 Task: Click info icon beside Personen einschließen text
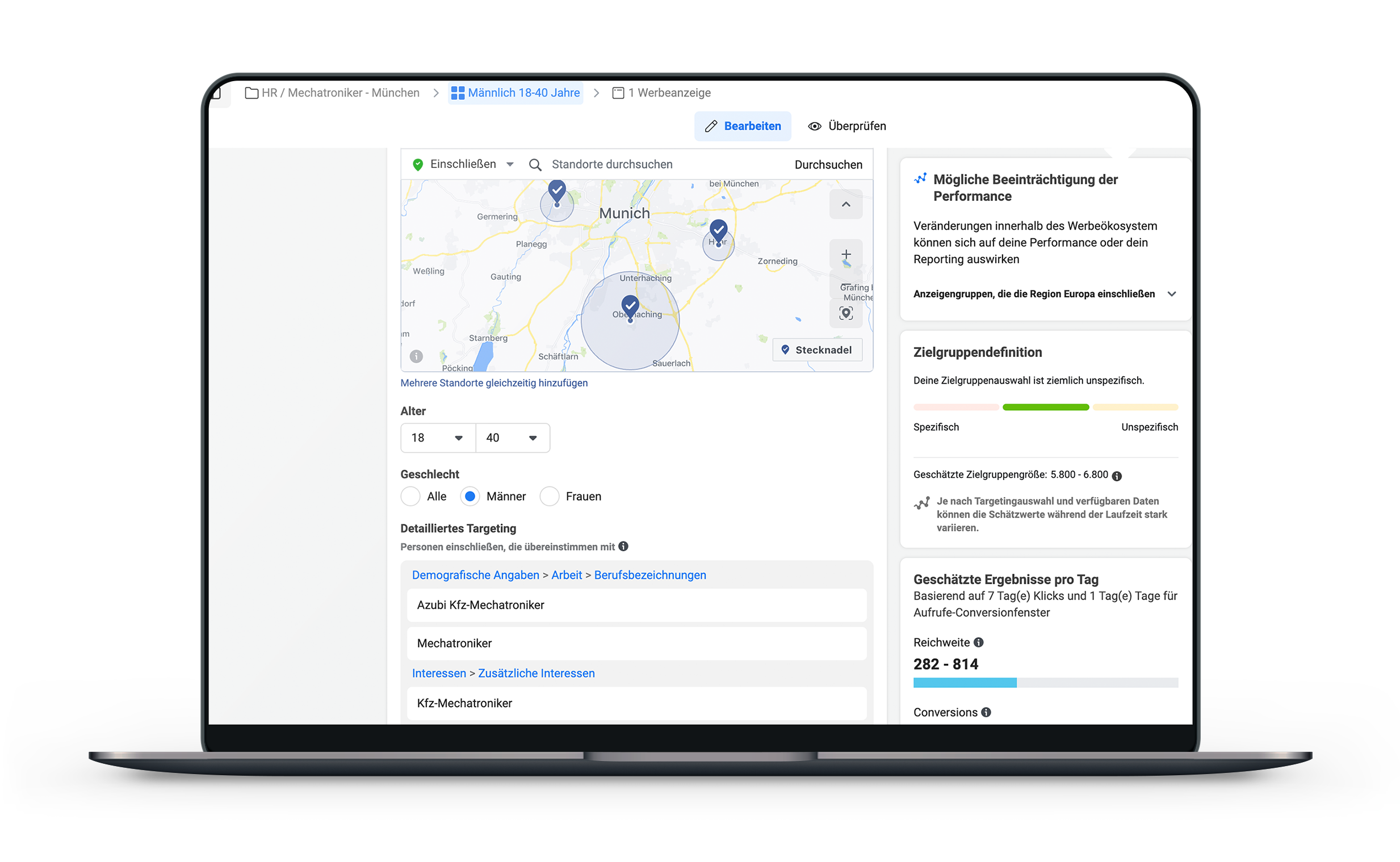(x=623, y=546)
